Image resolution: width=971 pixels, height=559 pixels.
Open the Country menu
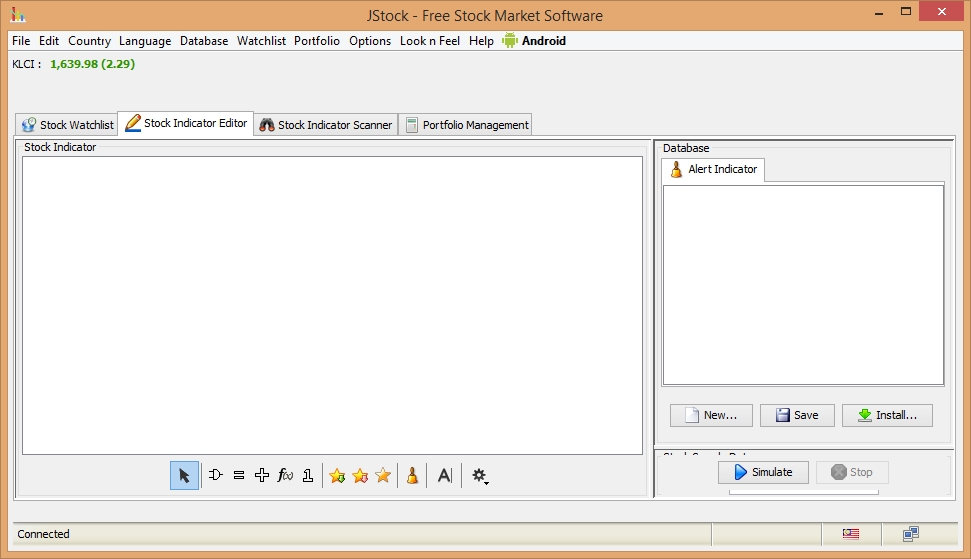pyautogui.click(x=89, y=41)
